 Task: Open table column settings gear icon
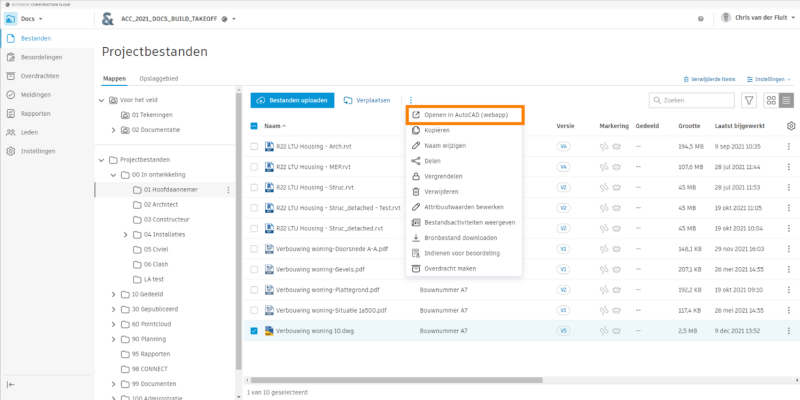click(791, 126)
